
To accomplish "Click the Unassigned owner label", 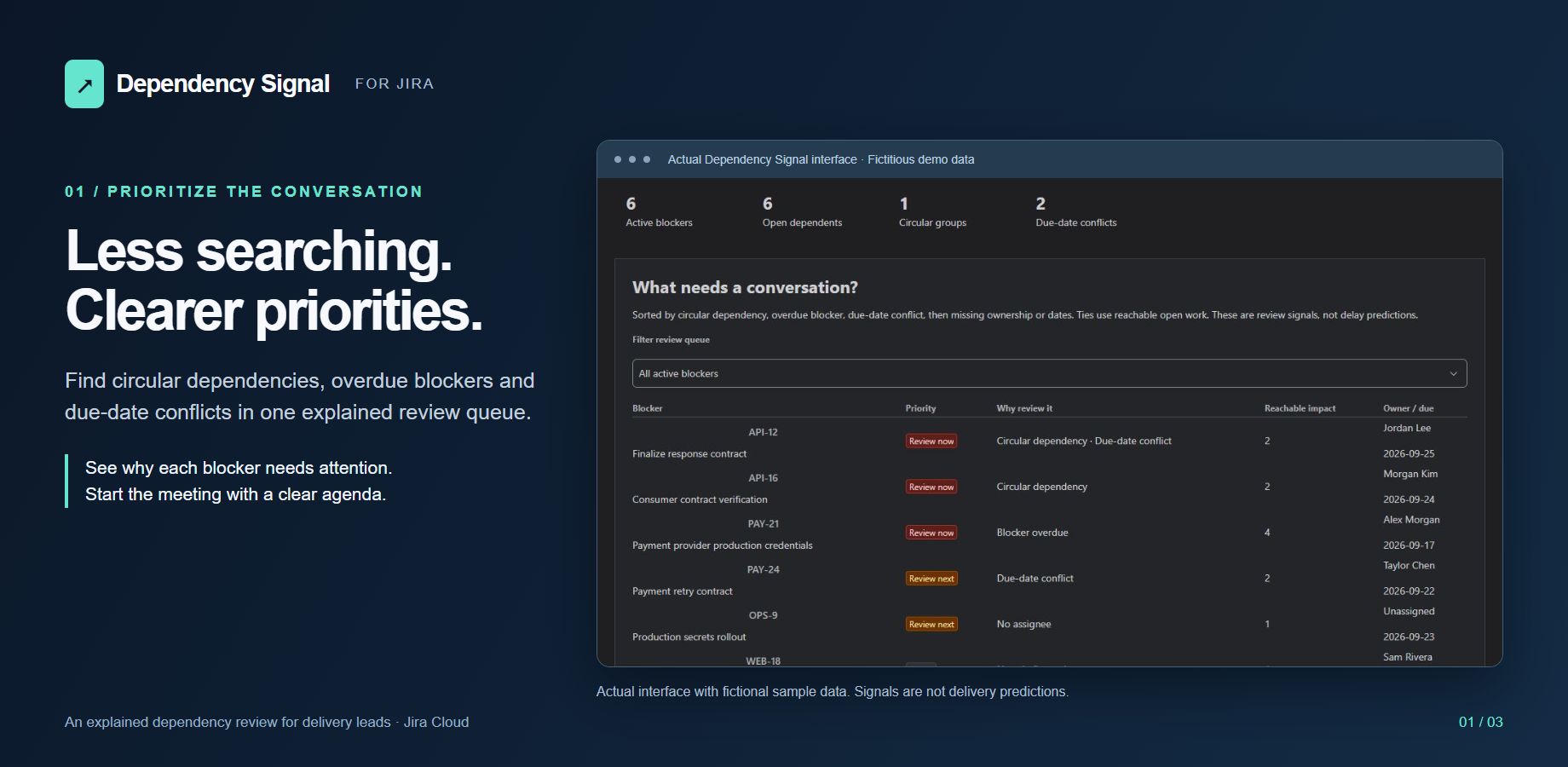I will pyautogui.click(x=1409, y=611).
